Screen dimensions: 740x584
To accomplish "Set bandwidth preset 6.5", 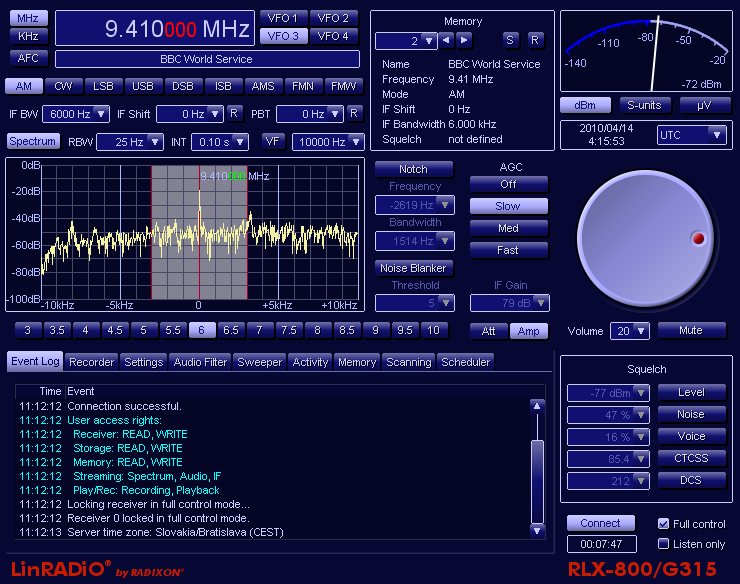I will click(231, 330).
